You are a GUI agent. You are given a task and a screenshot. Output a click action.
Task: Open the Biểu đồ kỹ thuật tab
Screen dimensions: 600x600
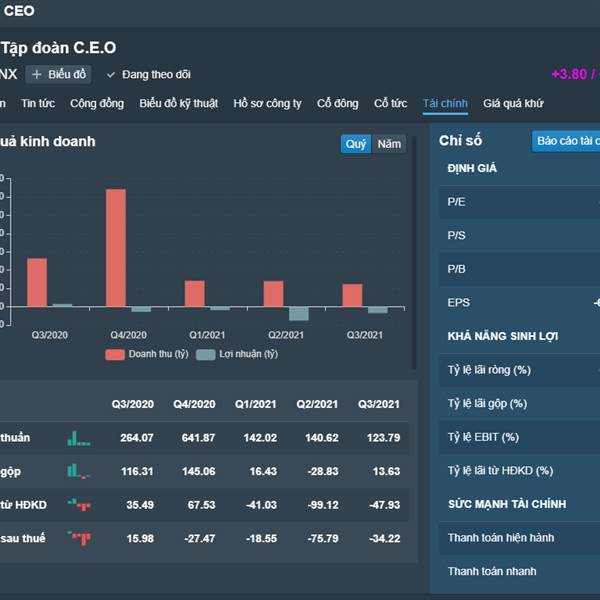point(178,103)
